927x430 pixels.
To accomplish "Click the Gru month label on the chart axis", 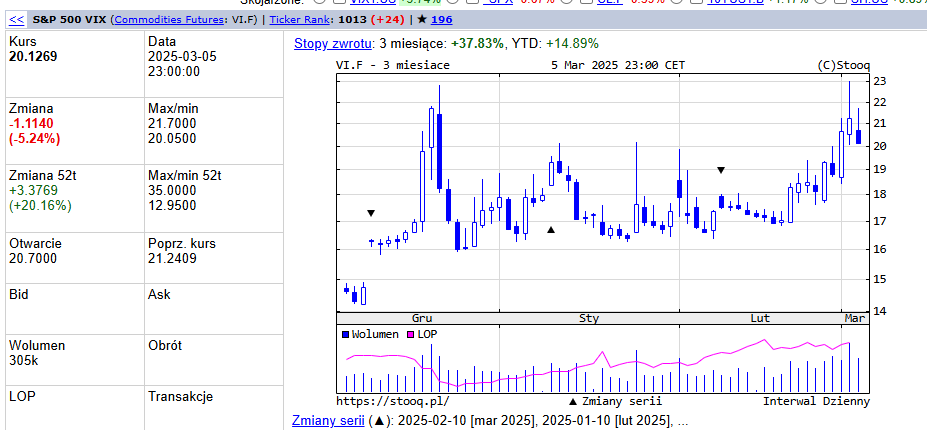I will (422, 318).
